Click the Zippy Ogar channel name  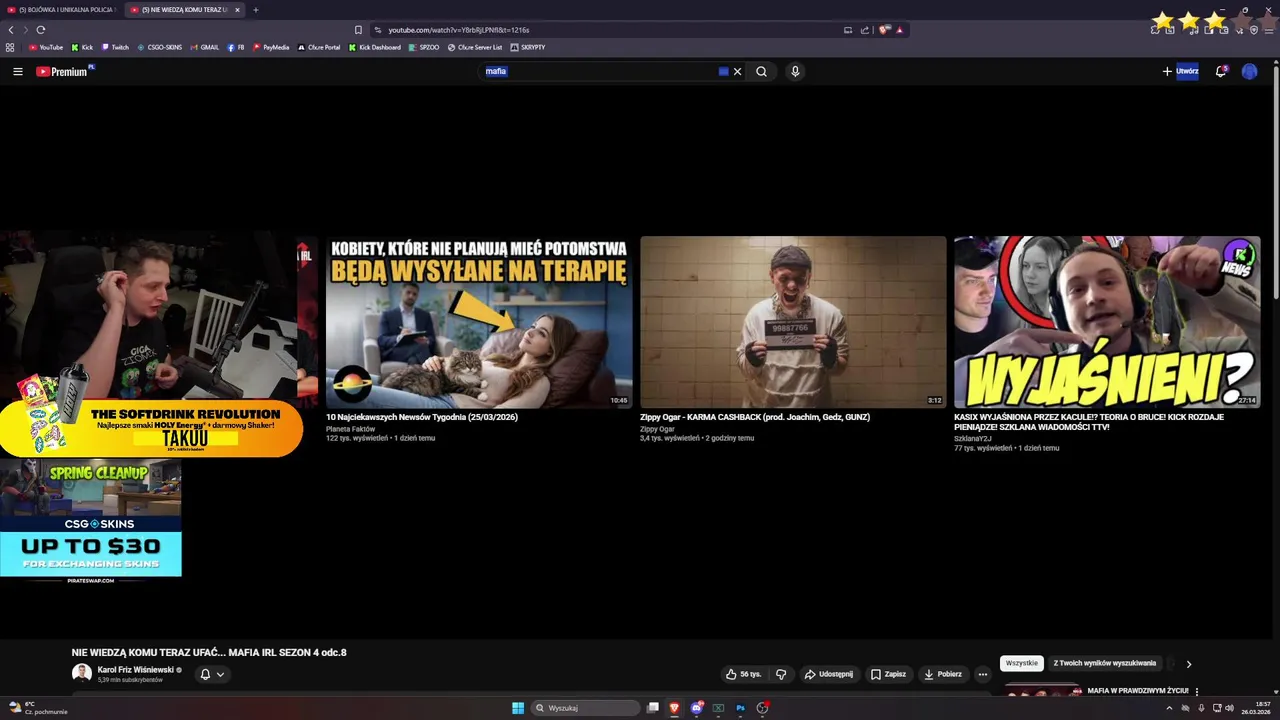tap(657, 429)
